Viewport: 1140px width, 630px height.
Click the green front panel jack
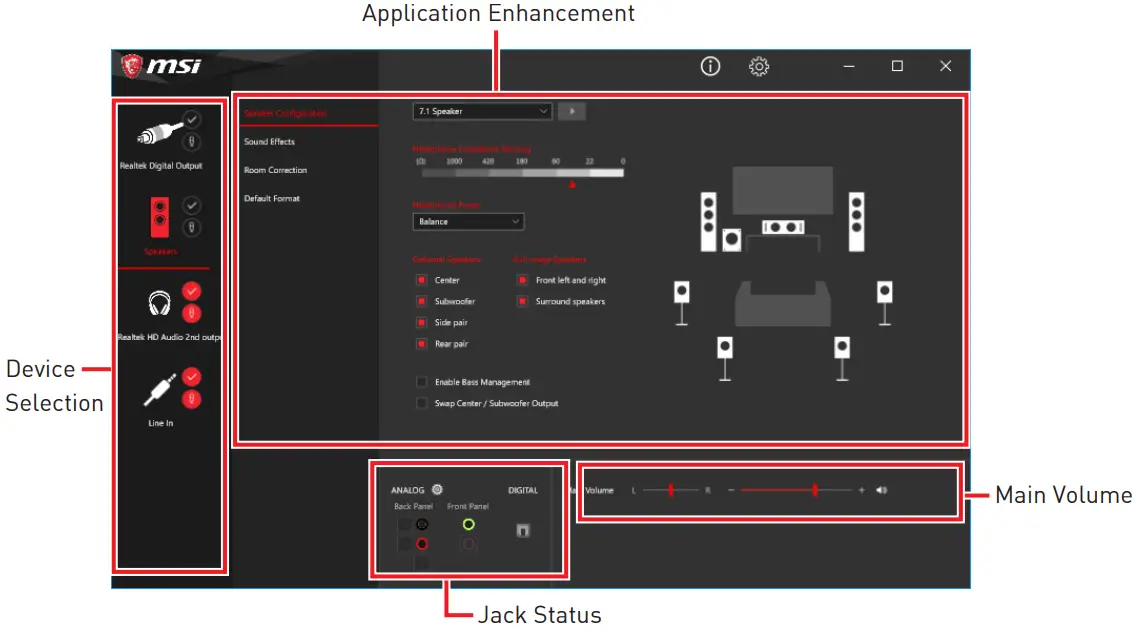[468, 524]
